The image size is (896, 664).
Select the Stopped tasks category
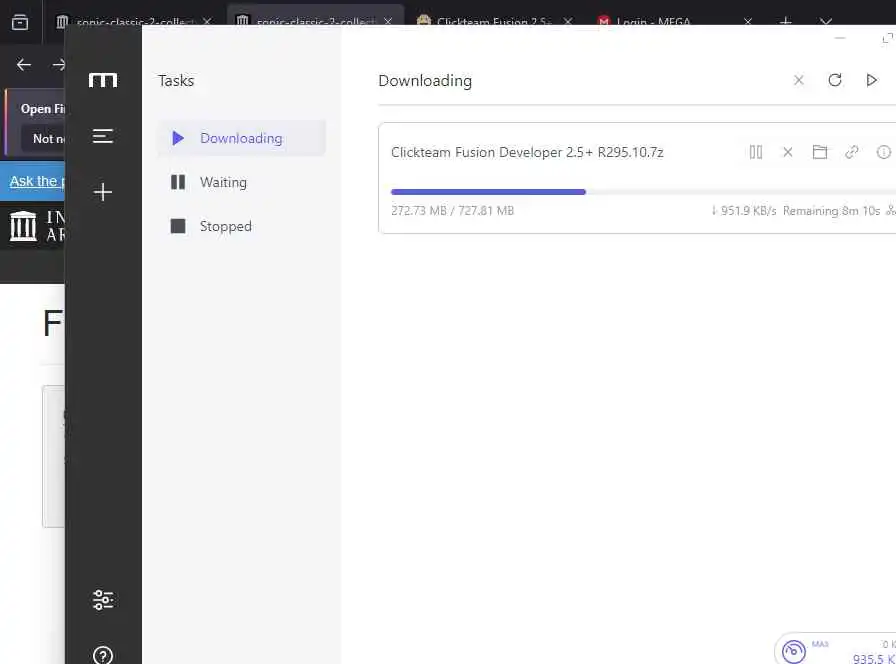click(242, 226)
